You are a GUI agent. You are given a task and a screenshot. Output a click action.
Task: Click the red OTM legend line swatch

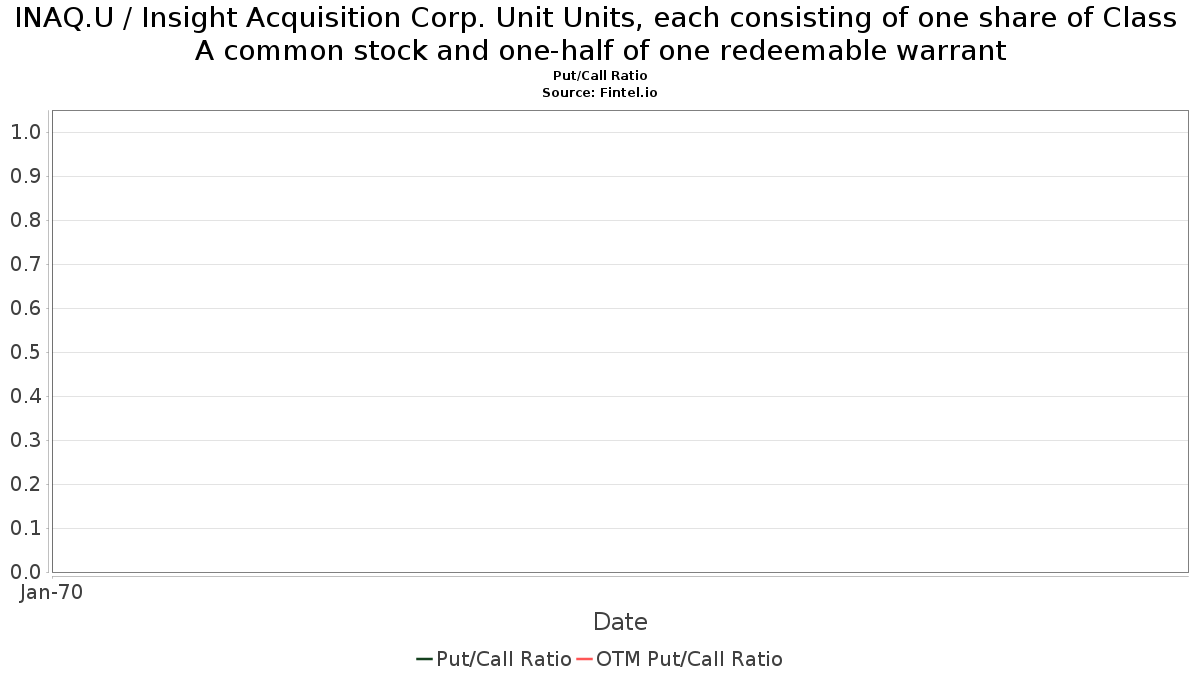point(584,659)
